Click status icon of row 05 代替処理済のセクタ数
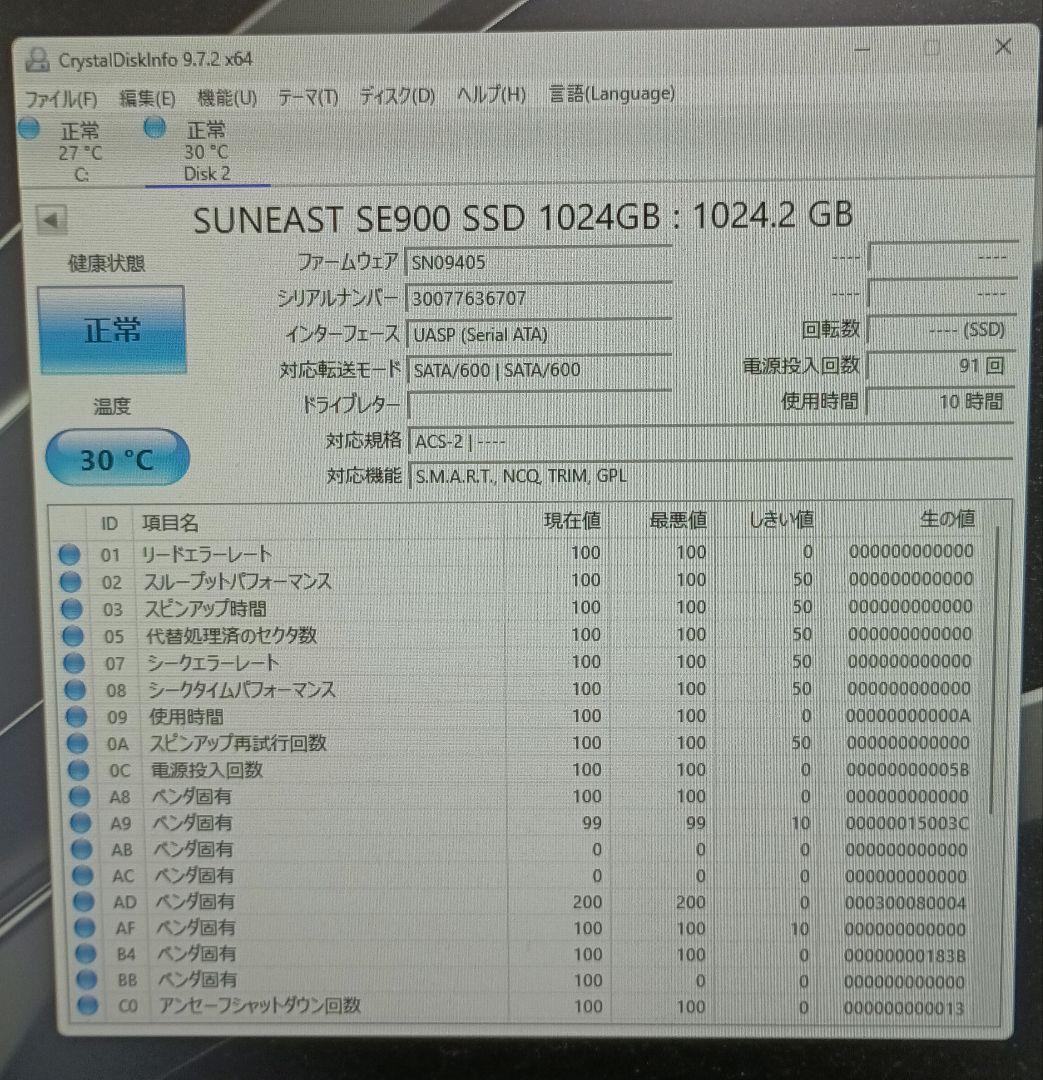This screenshot has height=1080, width=1043. coord(72,636)
